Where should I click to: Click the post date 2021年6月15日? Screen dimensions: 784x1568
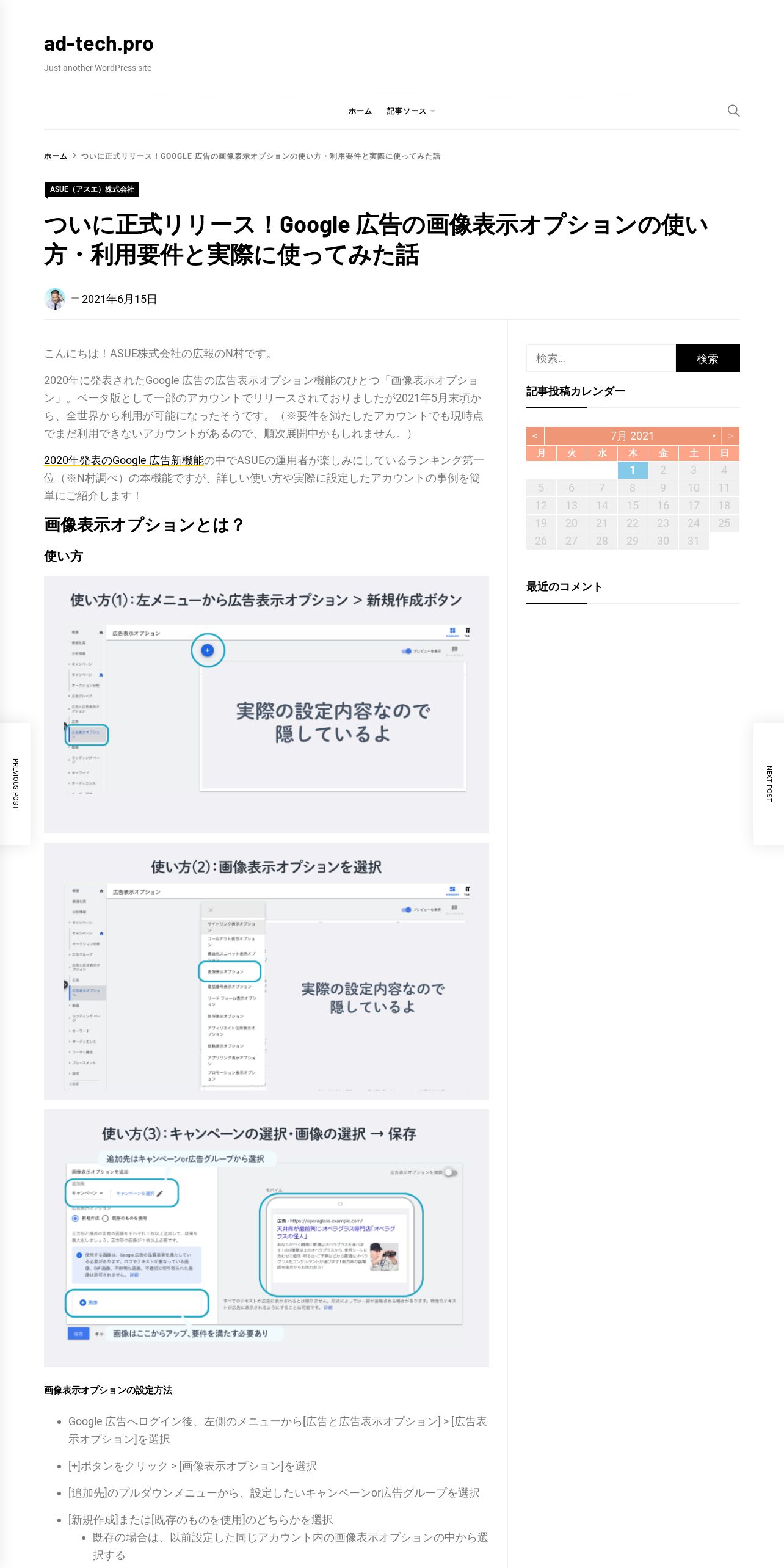[120, 299]
